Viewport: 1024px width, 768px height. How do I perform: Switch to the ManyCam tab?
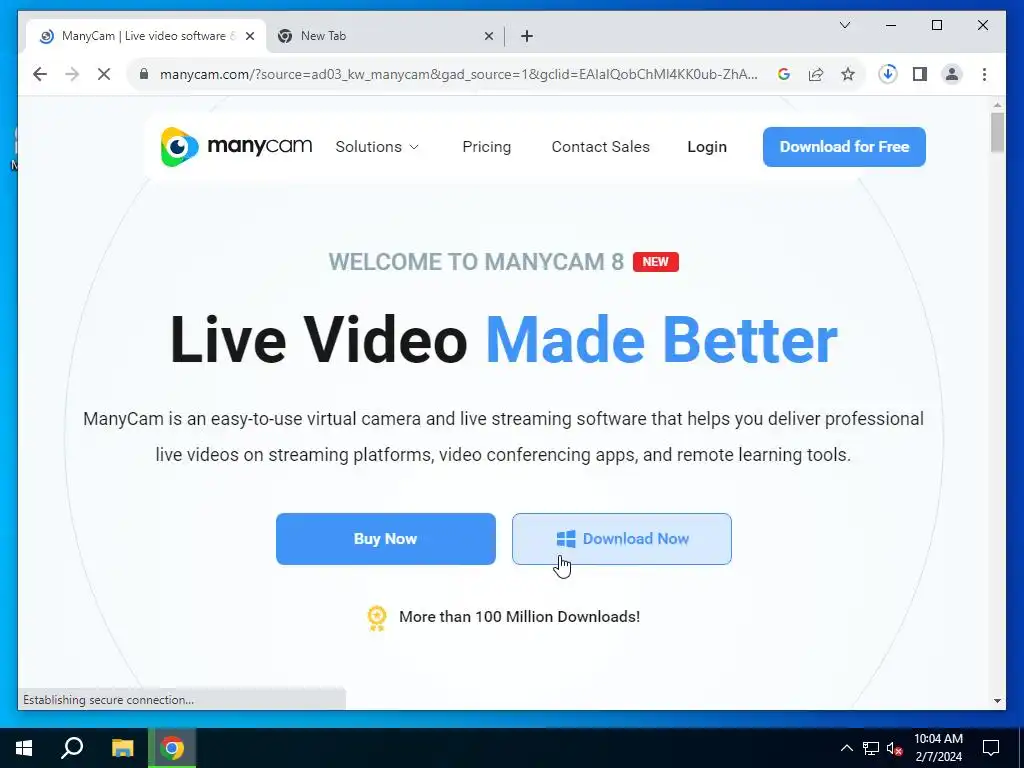[145, 36]
